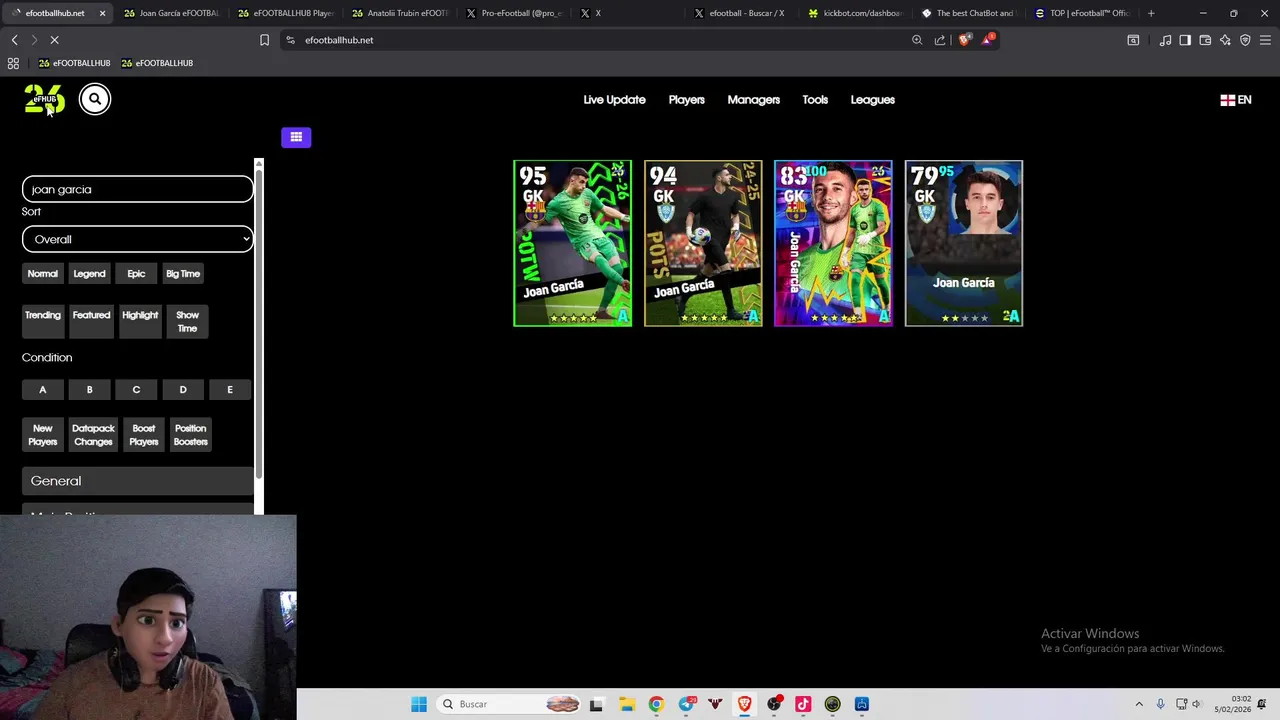
Task: Open the 79 GK Joan García card
Action: (964, 243)
